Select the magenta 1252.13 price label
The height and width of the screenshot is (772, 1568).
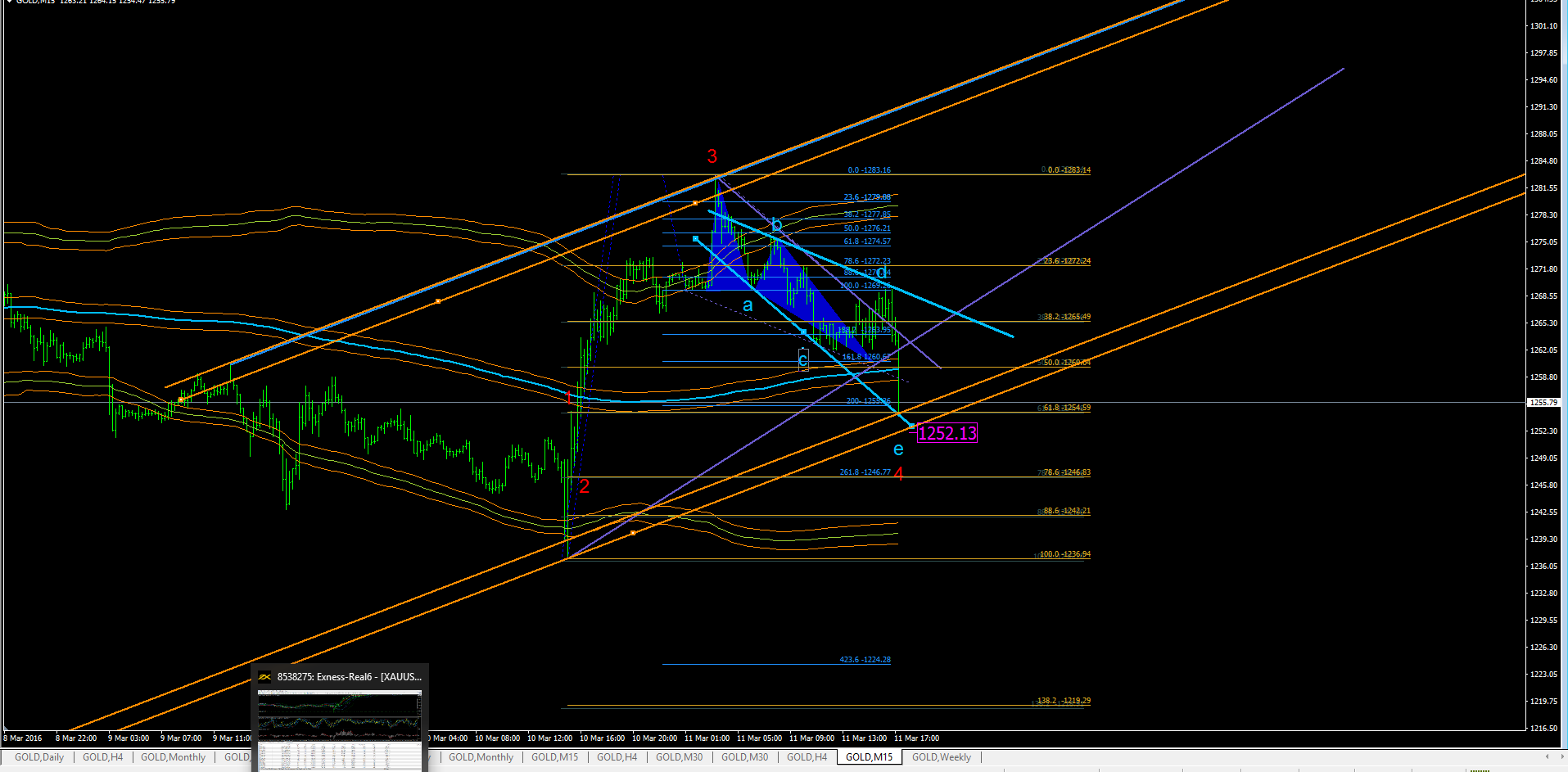coord(947,433)
